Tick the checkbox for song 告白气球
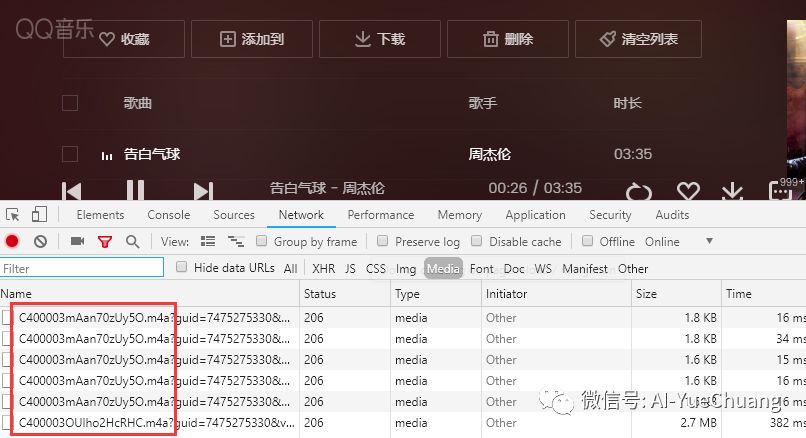The height and width of the screenshot is (438, 806). click(x=70, y=154)
